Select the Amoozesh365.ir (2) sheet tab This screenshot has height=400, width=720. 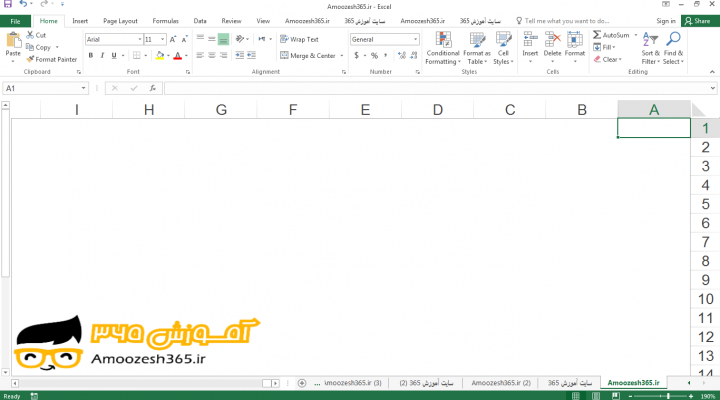501,383
